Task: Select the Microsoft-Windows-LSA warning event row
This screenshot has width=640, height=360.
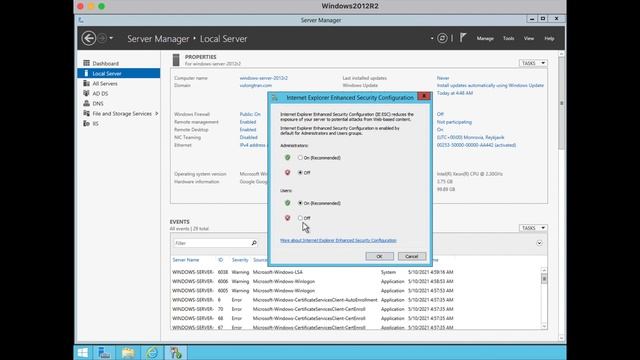Action: point(355,272)
